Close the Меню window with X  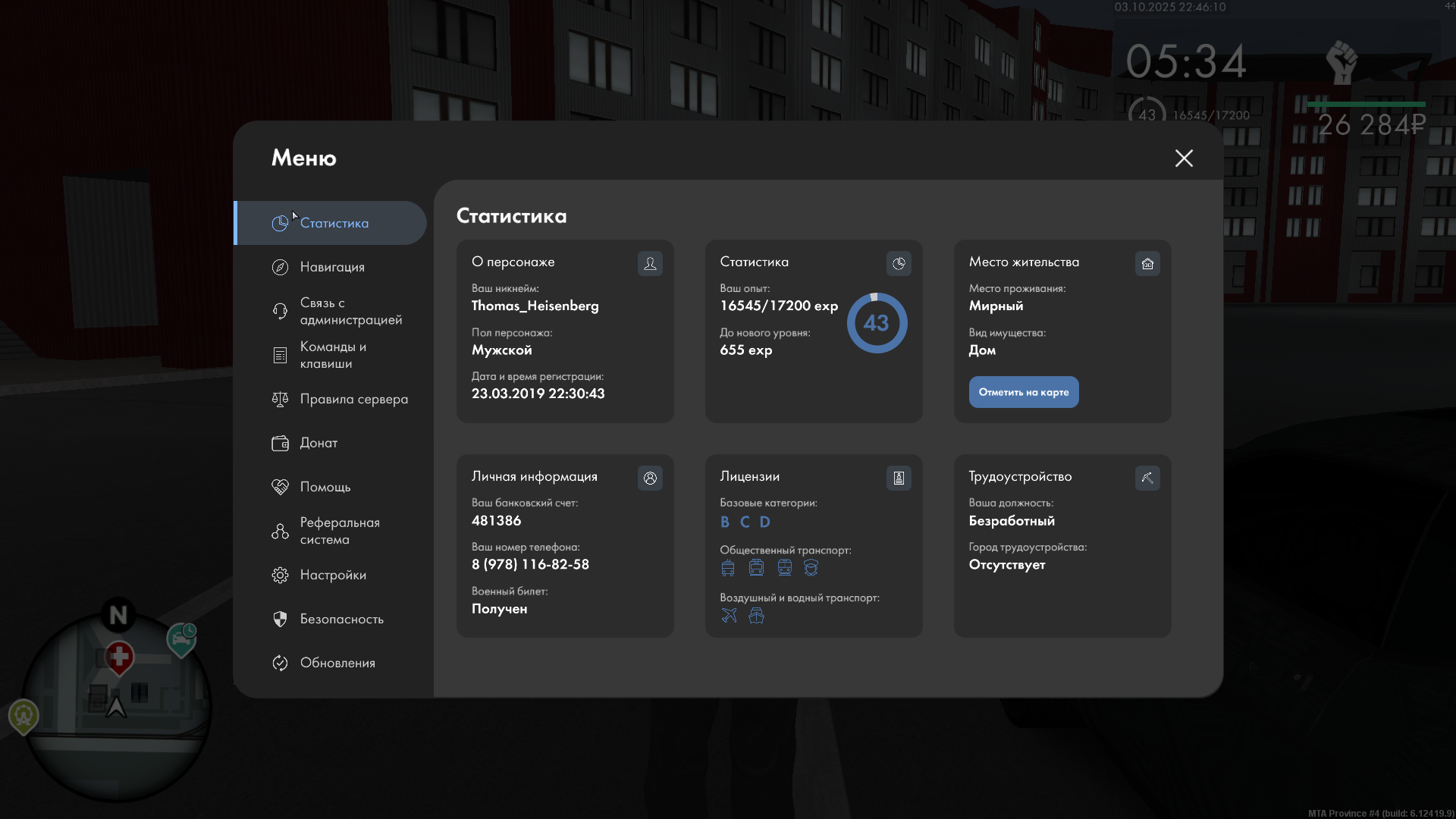pos(1184,158)
